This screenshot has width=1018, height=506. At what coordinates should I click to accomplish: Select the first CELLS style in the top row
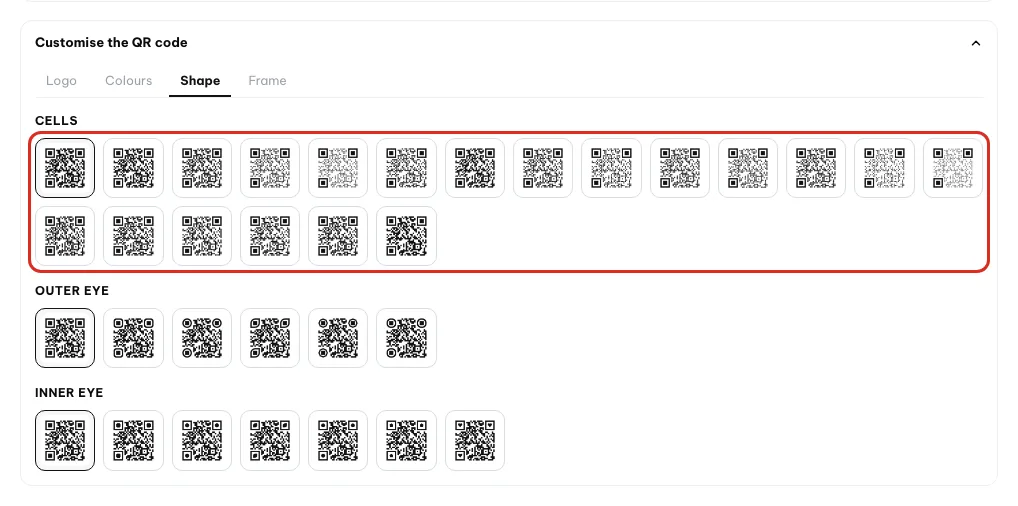click(65, 168)
